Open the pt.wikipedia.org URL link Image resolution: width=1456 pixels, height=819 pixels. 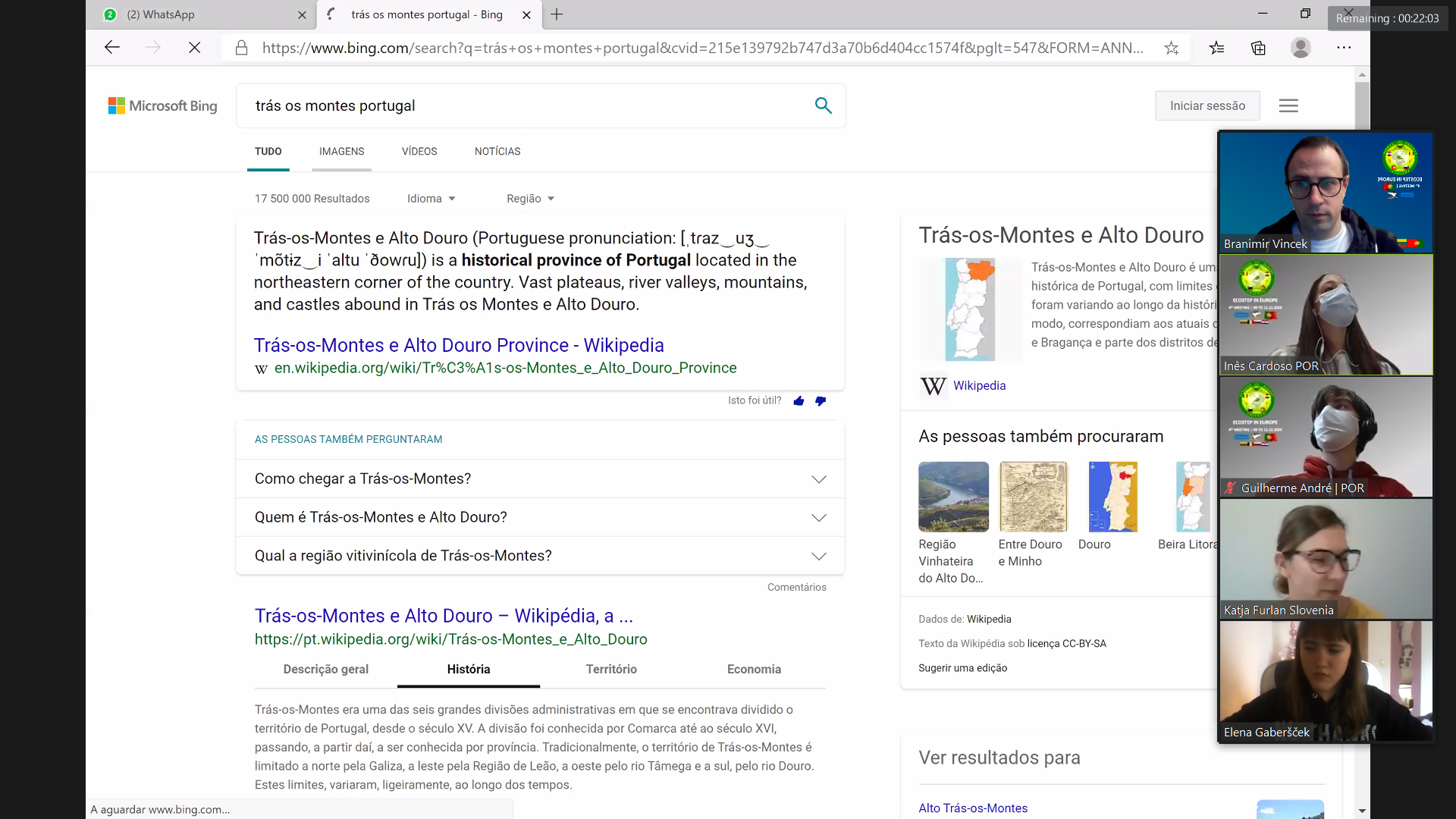(x=451, y=639)
